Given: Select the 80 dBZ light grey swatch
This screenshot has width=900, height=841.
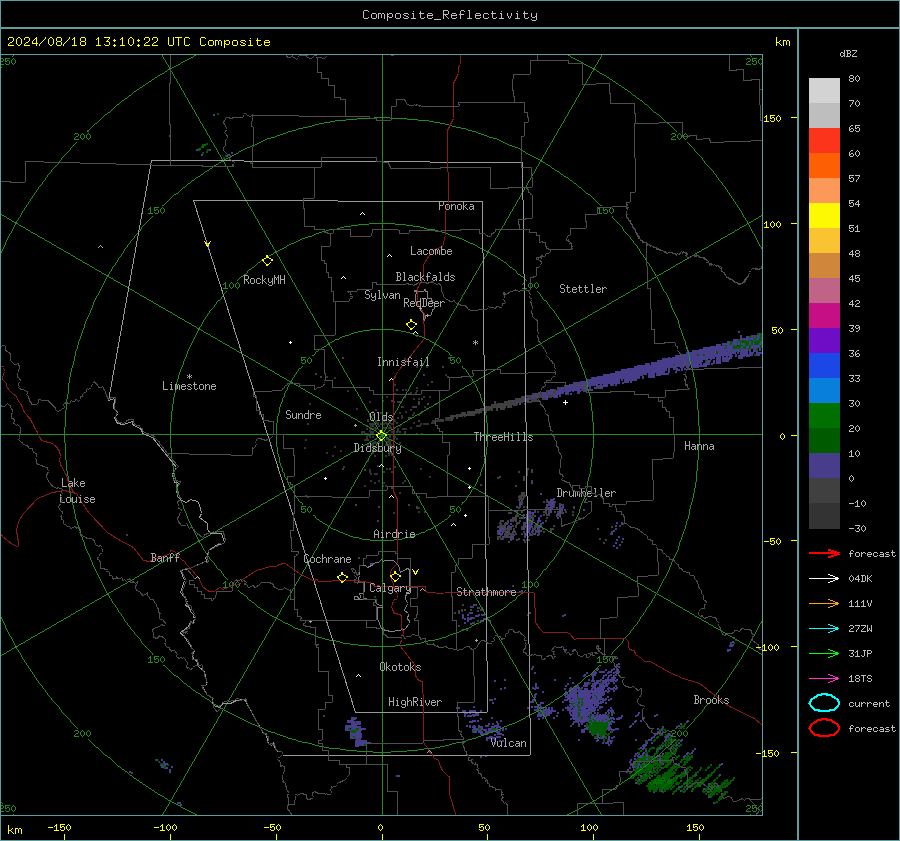Looking at the screenshot, I should coord(824,90).
